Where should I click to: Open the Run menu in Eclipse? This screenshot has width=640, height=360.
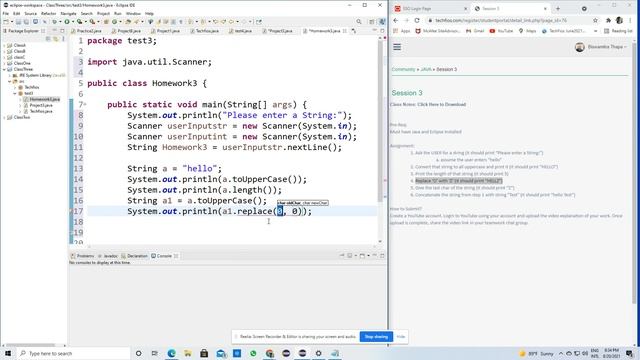click(x=118, y=13)
